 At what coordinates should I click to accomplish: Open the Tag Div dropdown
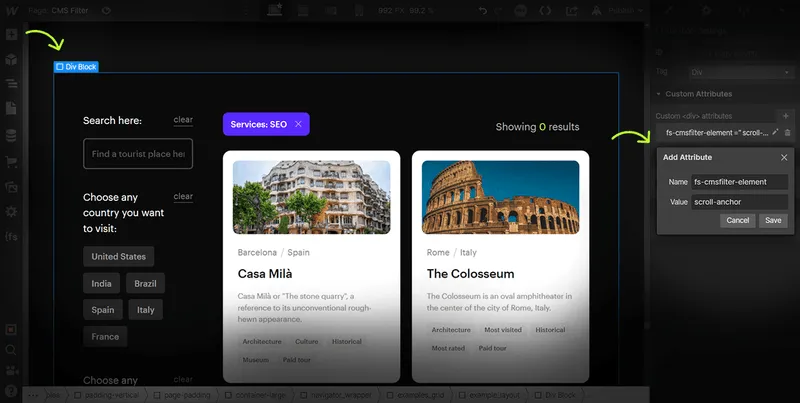click(x=740, y=72)
